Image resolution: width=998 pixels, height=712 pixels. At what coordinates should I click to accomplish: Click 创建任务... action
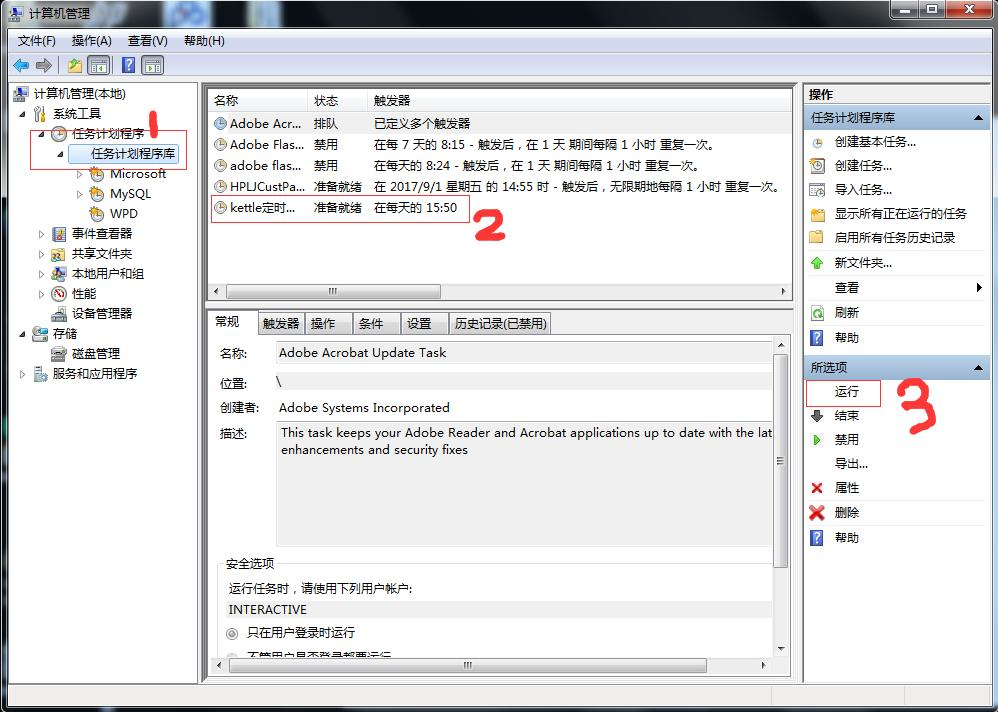click(x=862, y=166)
